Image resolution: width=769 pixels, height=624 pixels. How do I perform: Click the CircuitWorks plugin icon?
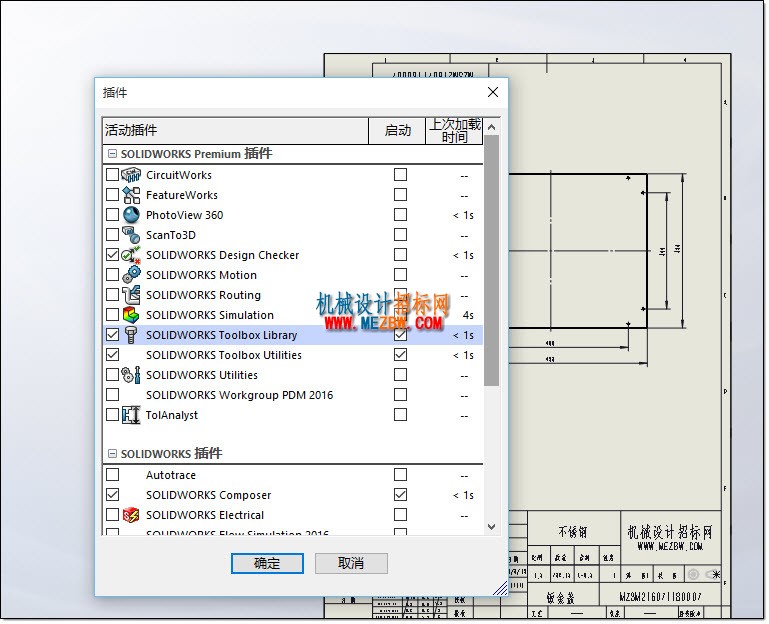131,175
